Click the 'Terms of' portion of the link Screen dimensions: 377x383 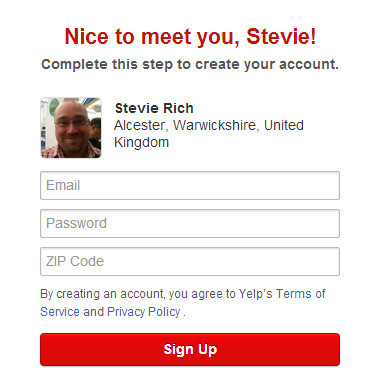point(301,294)
